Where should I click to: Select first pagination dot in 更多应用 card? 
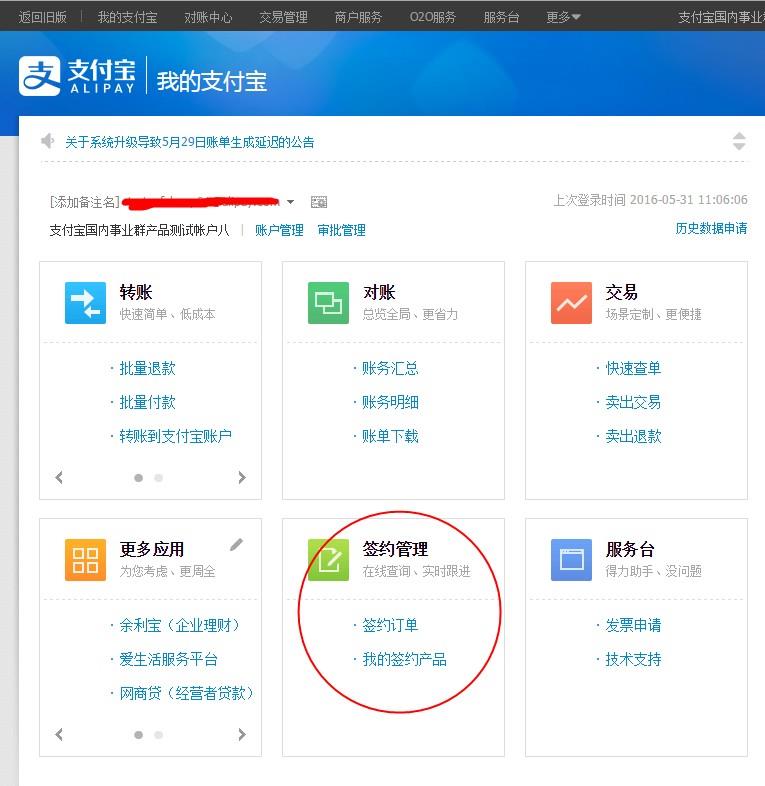[139, 735]
